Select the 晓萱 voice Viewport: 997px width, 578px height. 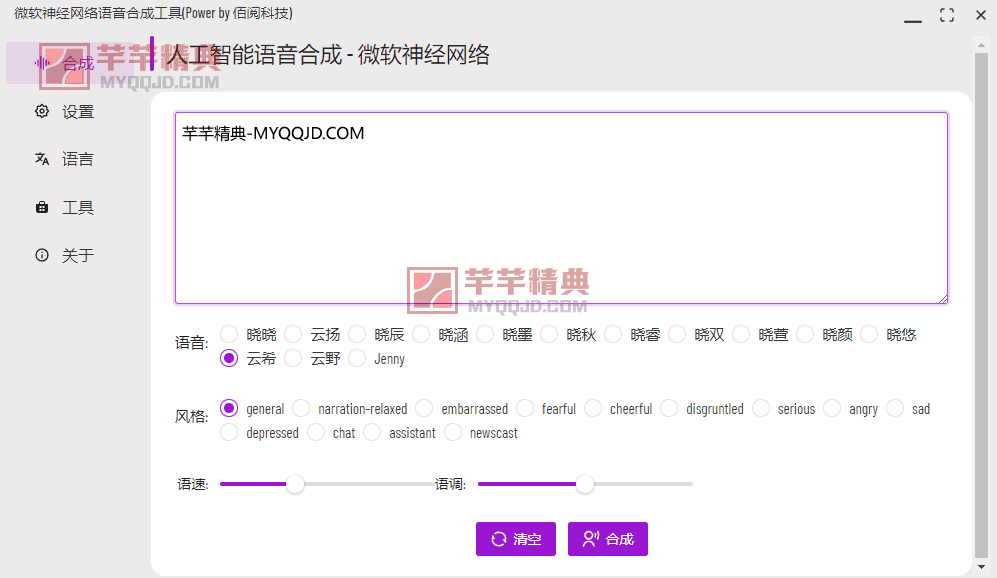coord(741,334)
